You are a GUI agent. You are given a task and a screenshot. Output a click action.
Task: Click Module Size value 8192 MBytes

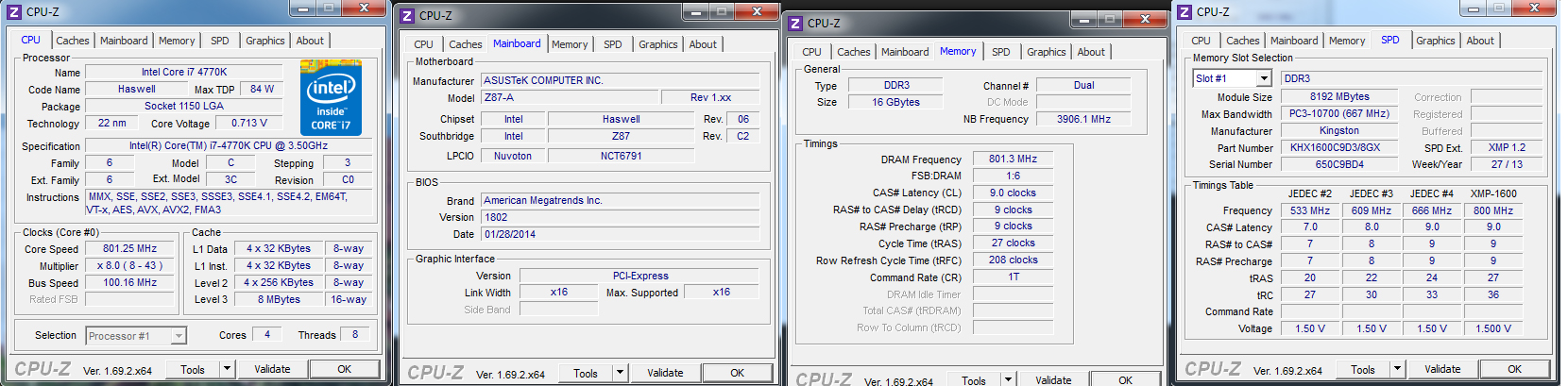point(1339,96)
